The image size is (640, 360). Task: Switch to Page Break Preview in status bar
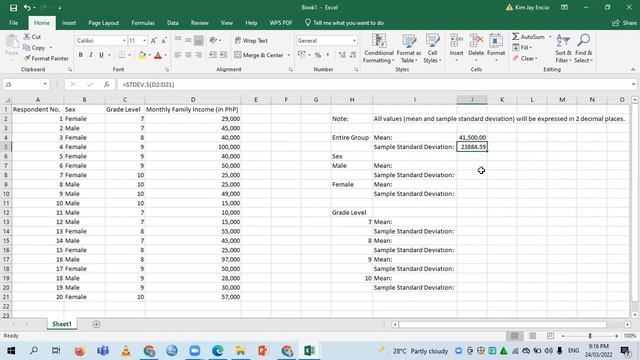click(x=550, y=336)
